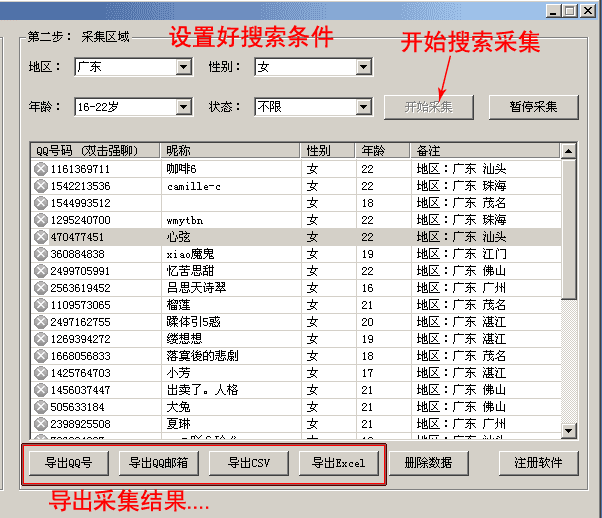Select the nickname camille-c
The image size is (602, 518).
coord(194,186)
